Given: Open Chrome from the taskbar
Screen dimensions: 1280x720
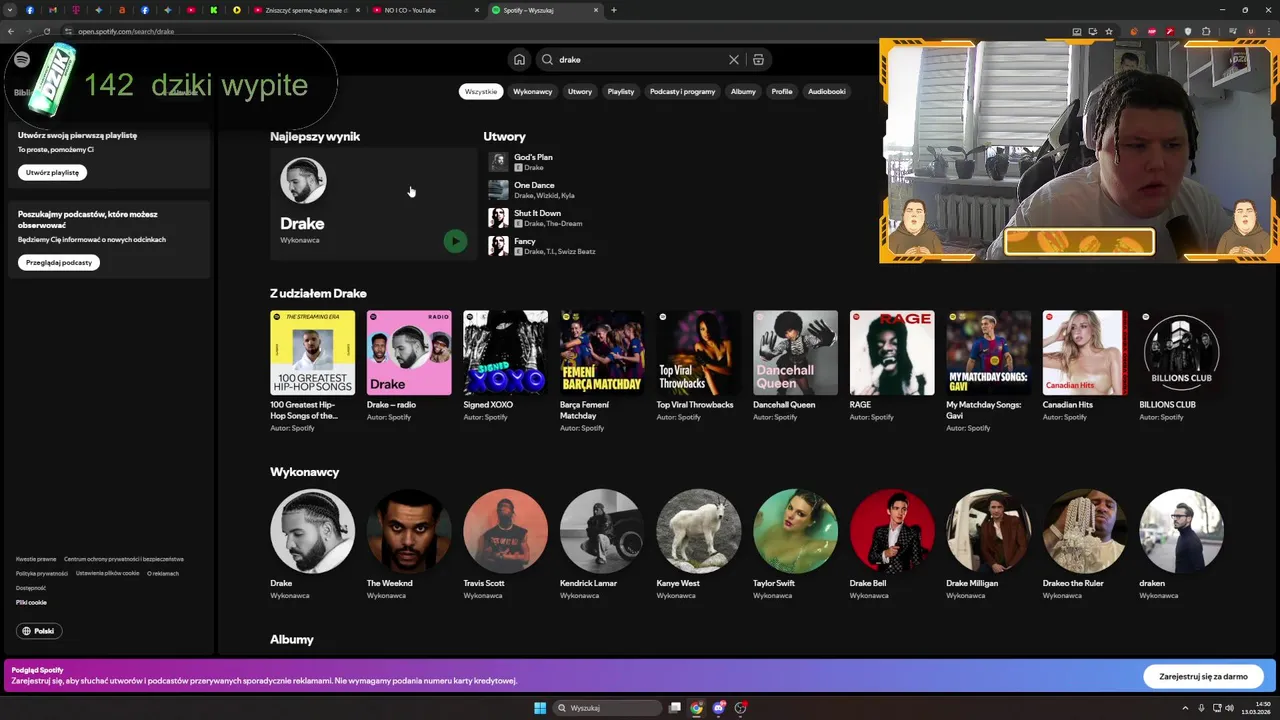Looking at the screenshot, I should [x=697, y=708].
